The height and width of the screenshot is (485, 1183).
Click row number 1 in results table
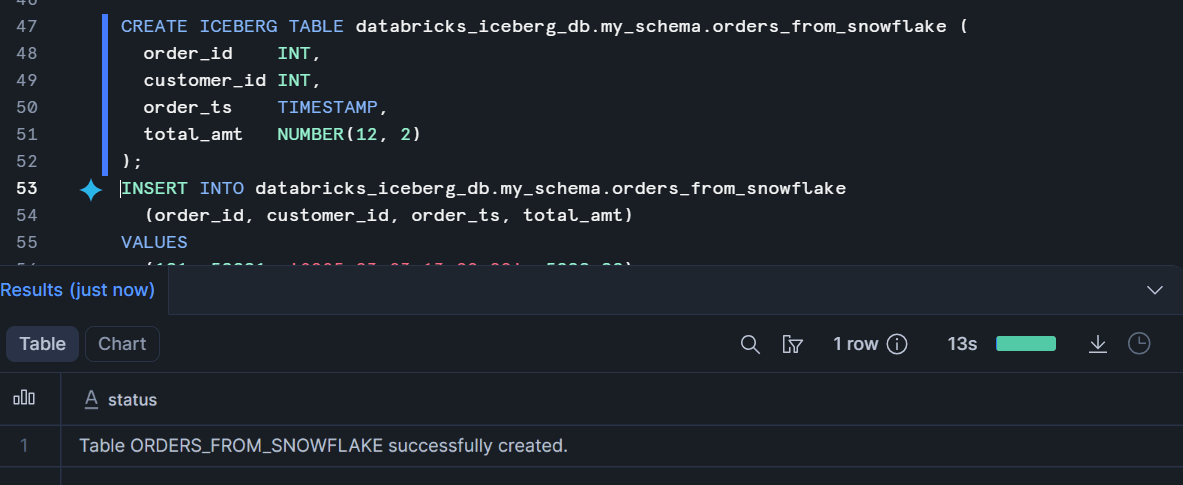[24, 446]
